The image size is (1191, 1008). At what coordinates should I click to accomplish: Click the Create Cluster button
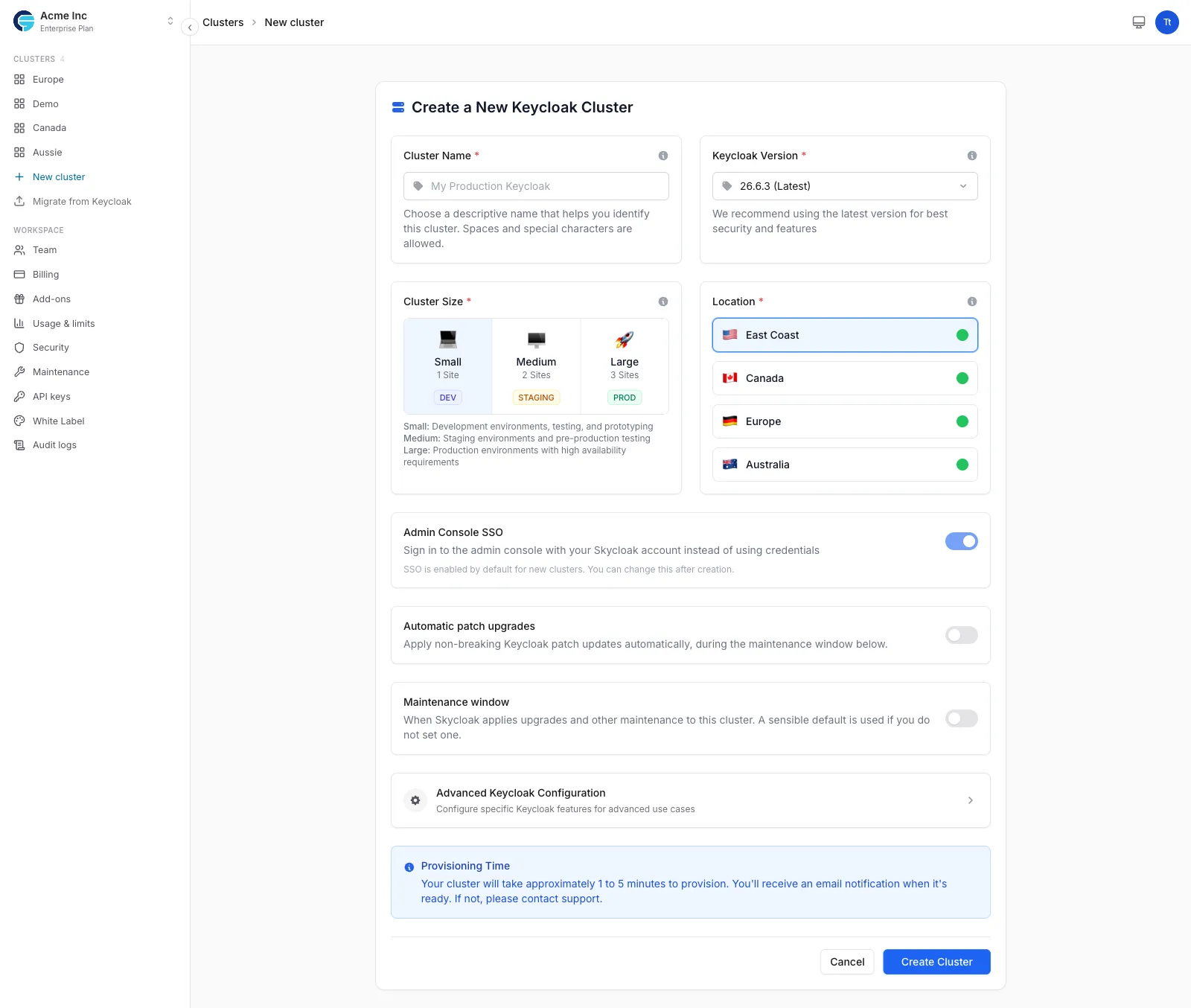(936, 962)
